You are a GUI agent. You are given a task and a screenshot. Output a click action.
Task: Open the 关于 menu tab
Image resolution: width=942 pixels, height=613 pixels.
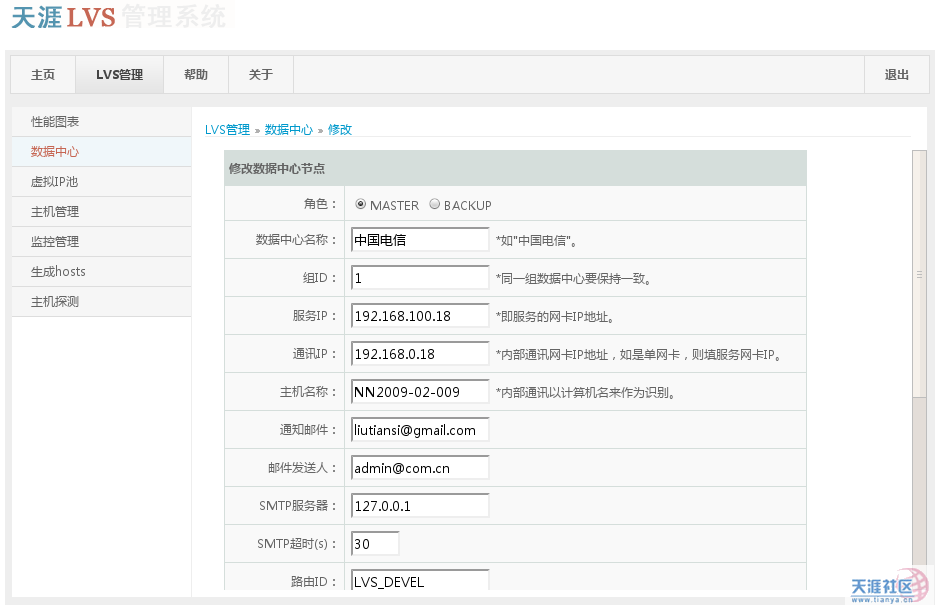(260, 75)
